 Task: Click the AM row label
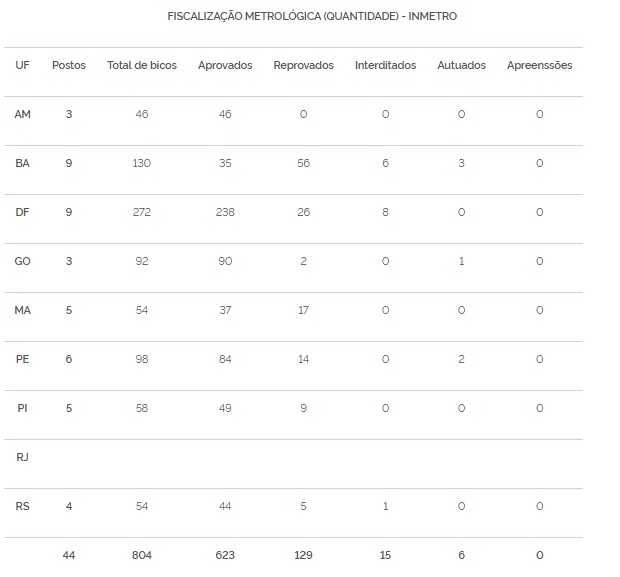coord(22,114)
